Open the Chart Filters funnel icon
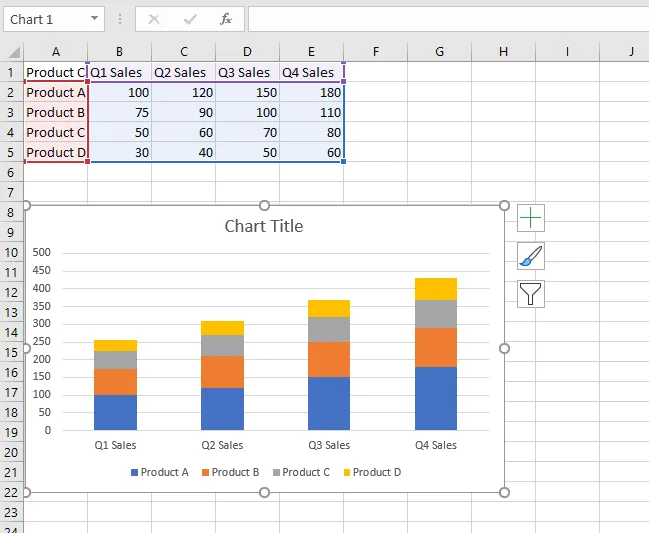This screenshot has width=649, height=533. 531,293
